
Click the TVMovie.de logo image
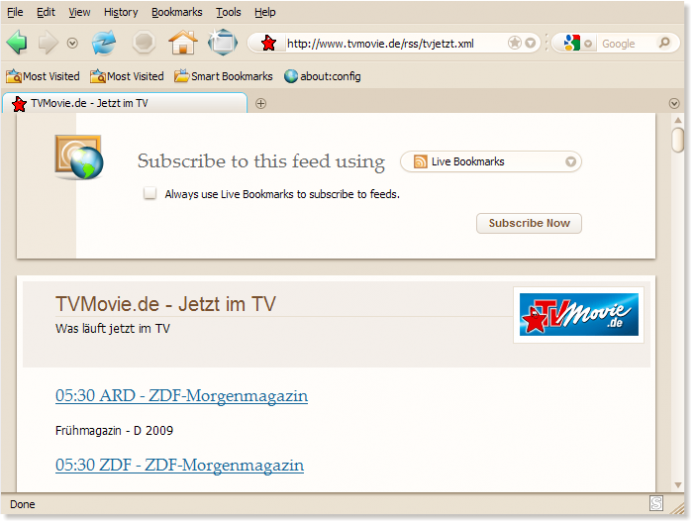578,314
